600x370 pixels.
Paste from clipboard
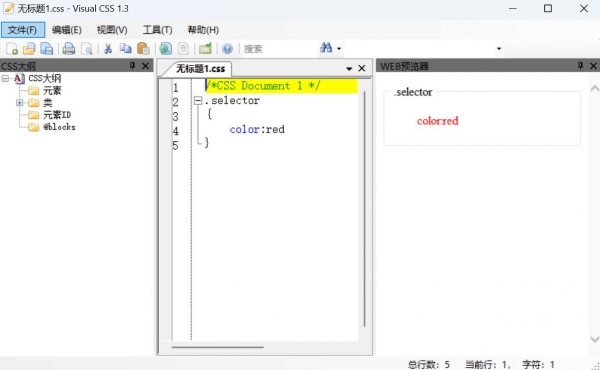click(x=143, y=49)
